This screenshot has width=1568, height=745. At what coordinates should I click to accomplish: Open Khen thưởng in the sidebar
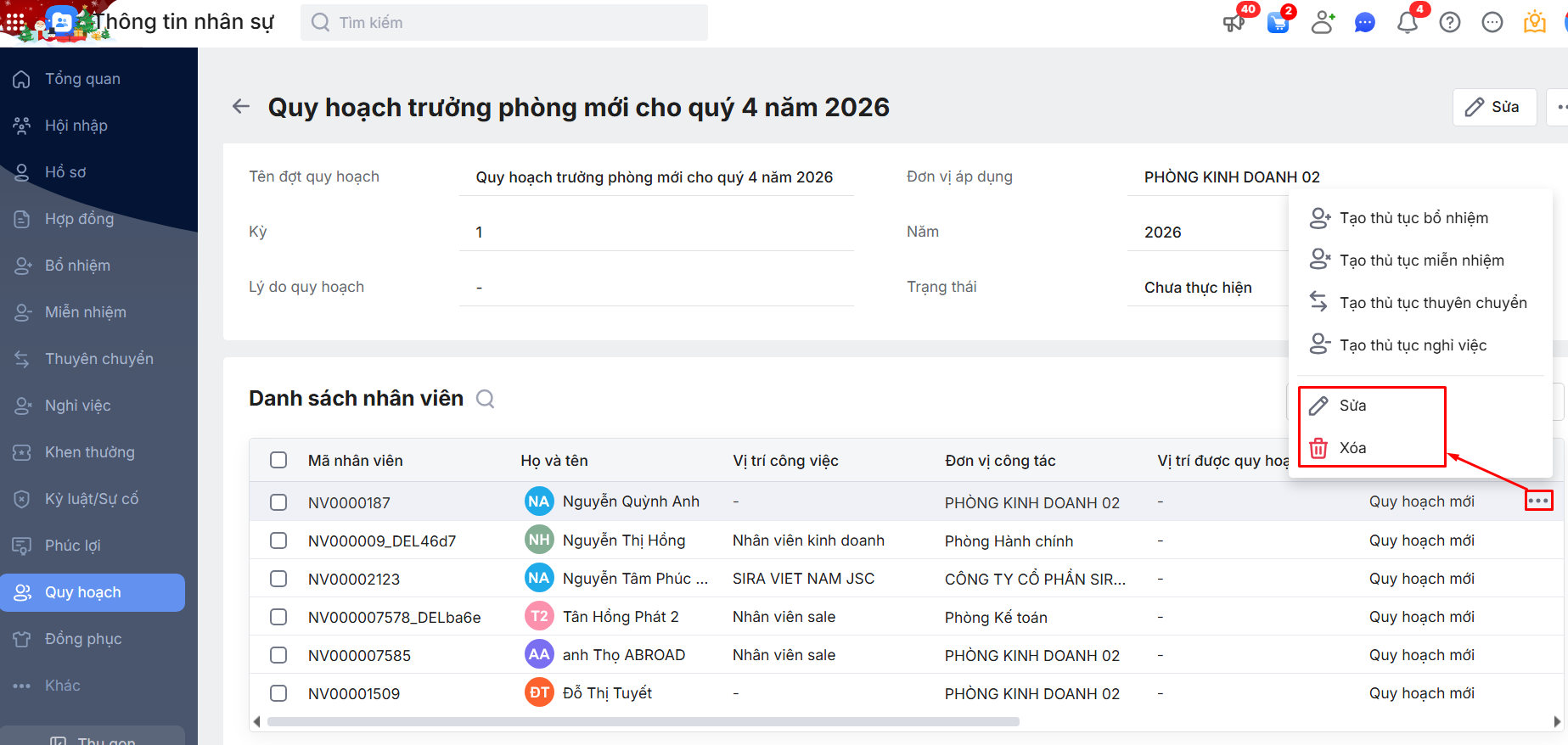[89, 452]
